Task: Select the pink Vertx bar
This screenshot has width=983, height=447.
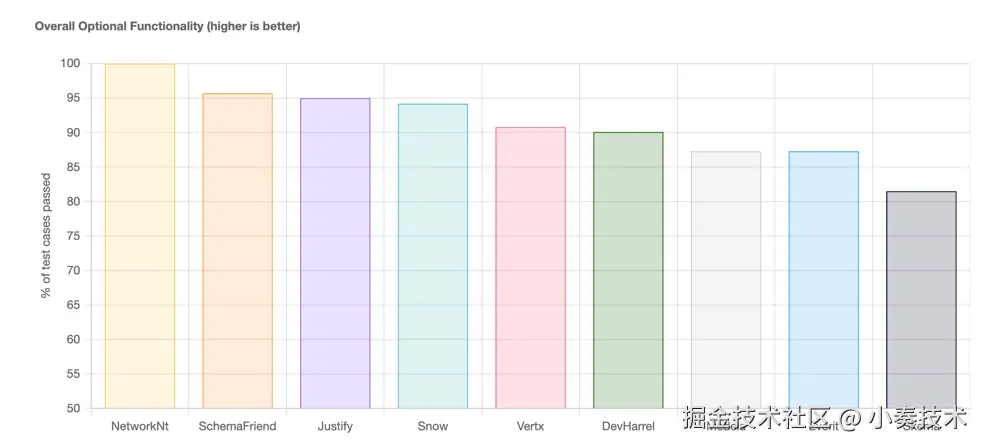Action: (x=530, y=267)
